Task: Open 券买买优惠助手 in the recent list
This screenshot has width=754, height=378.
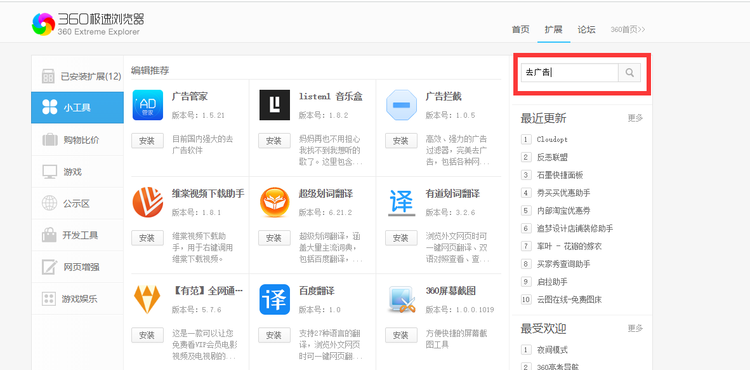Action: [563, 192]
